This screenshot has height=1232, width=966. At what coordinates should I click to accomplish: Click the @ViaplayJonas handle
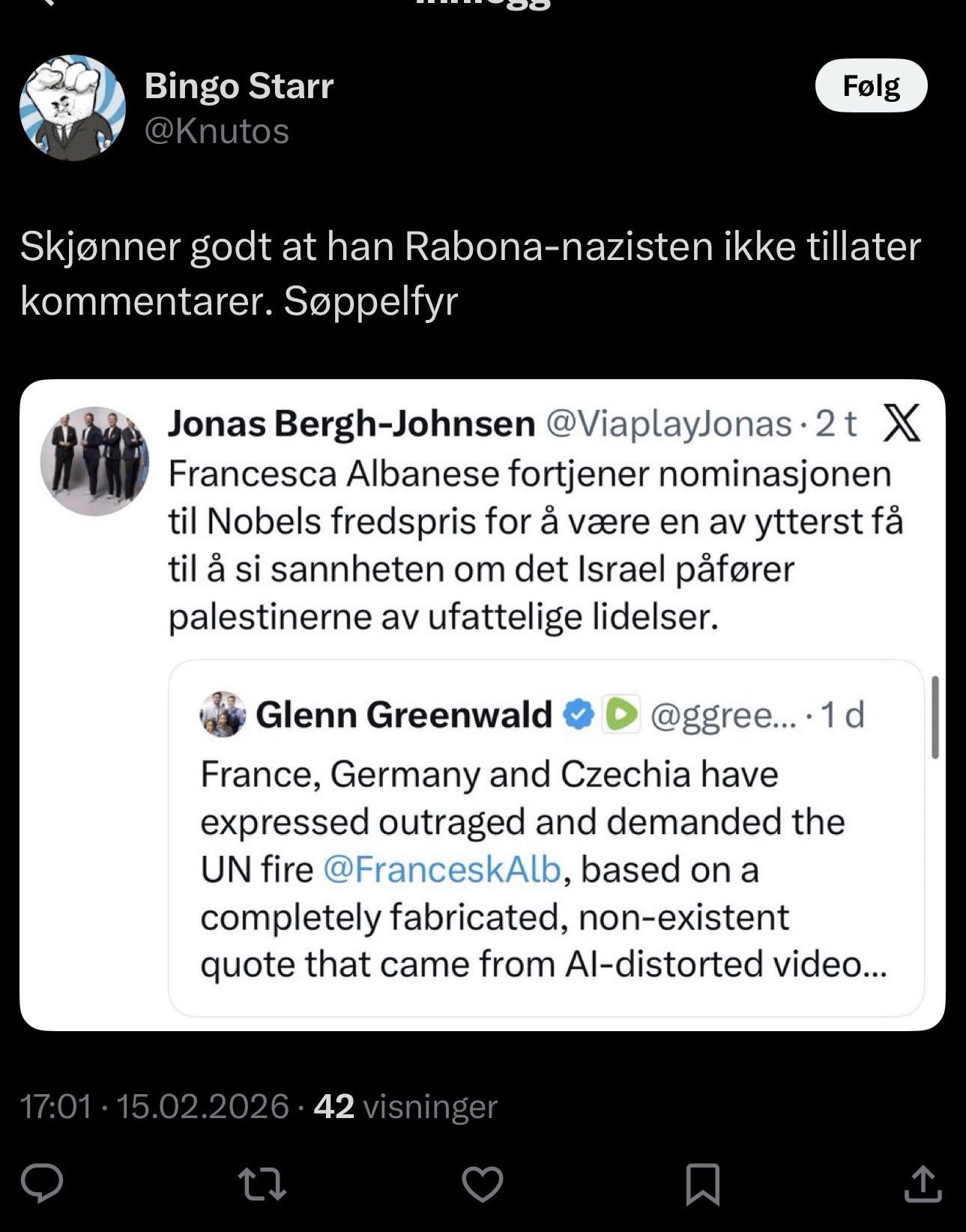point(668,424)
